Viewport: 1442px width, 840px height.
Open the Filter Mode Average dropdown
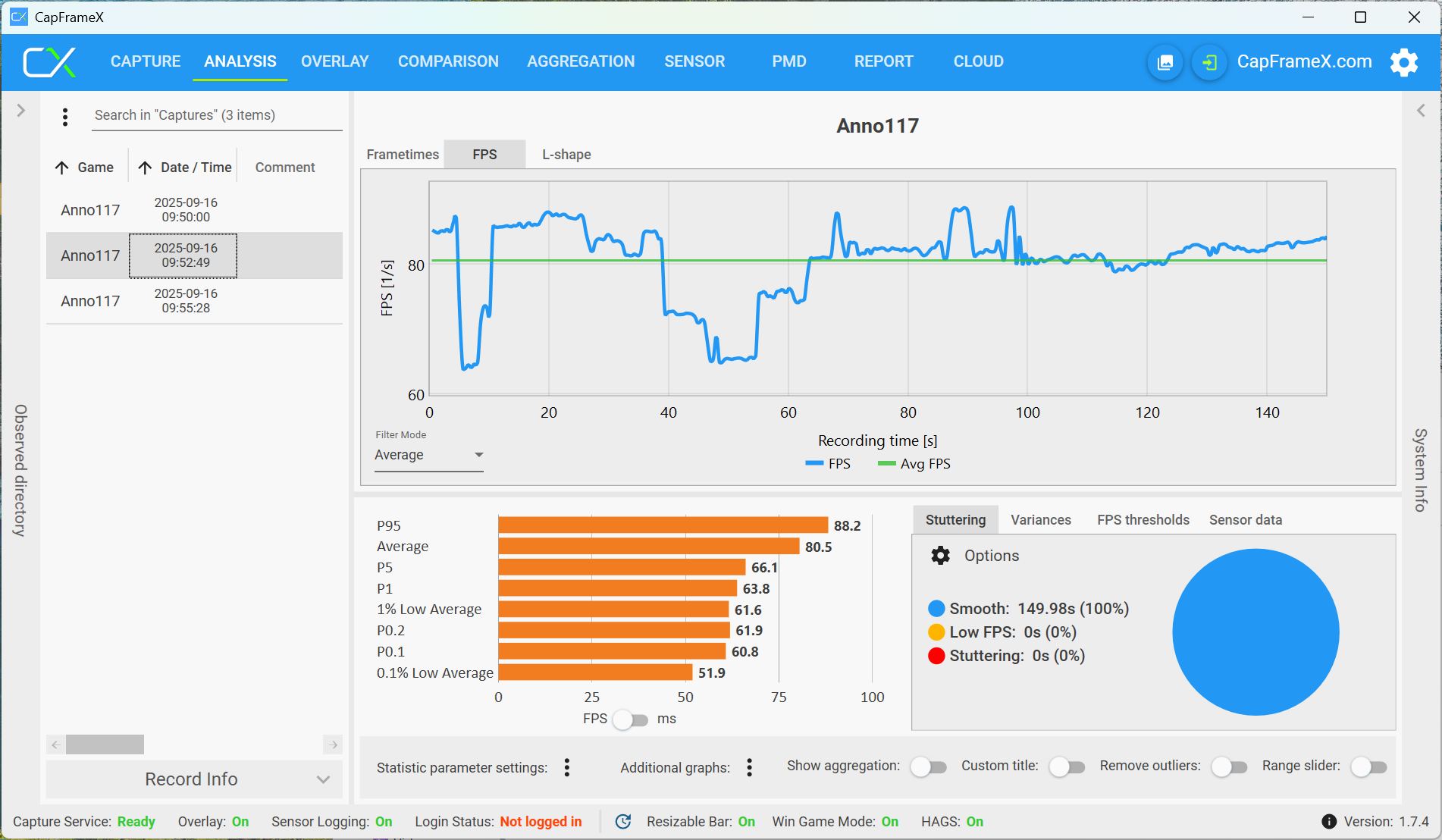[429, 455]
